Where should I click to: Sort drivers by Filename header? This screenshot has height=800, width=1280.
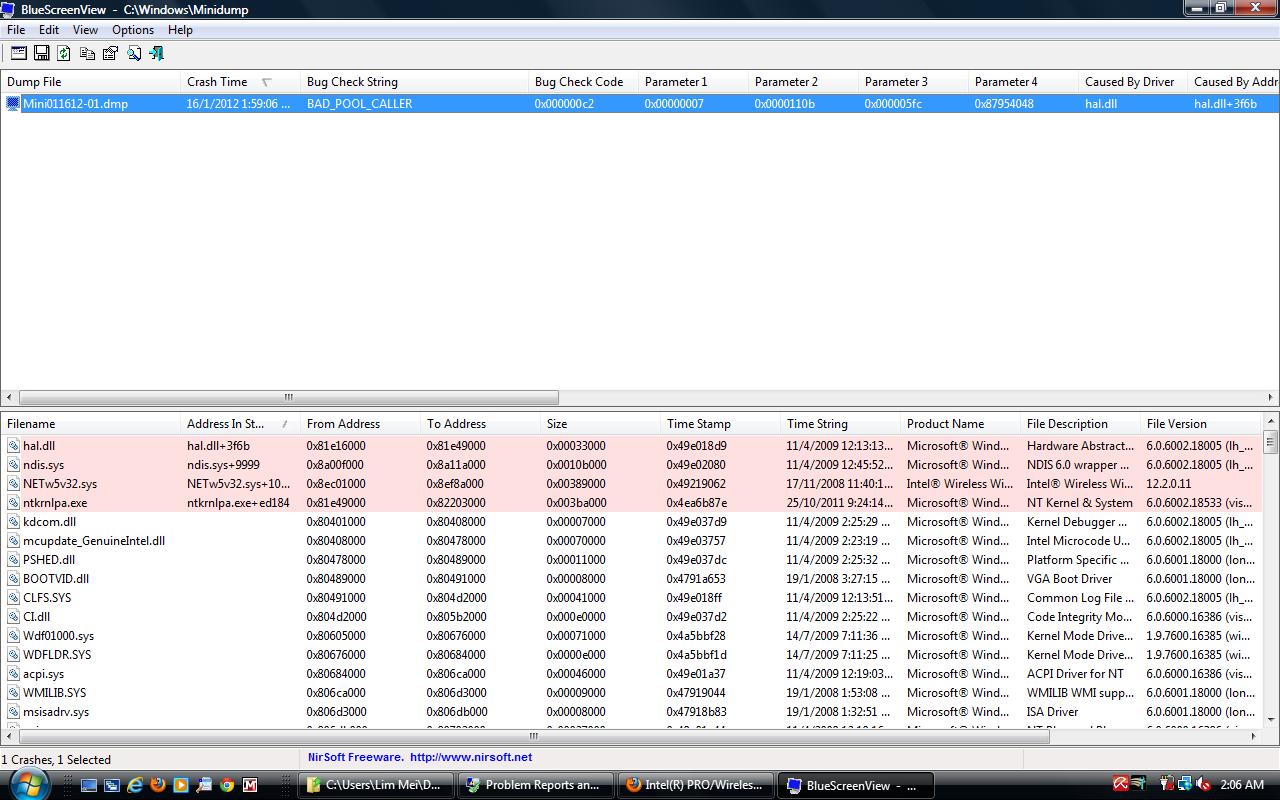[x=90, y=424]
